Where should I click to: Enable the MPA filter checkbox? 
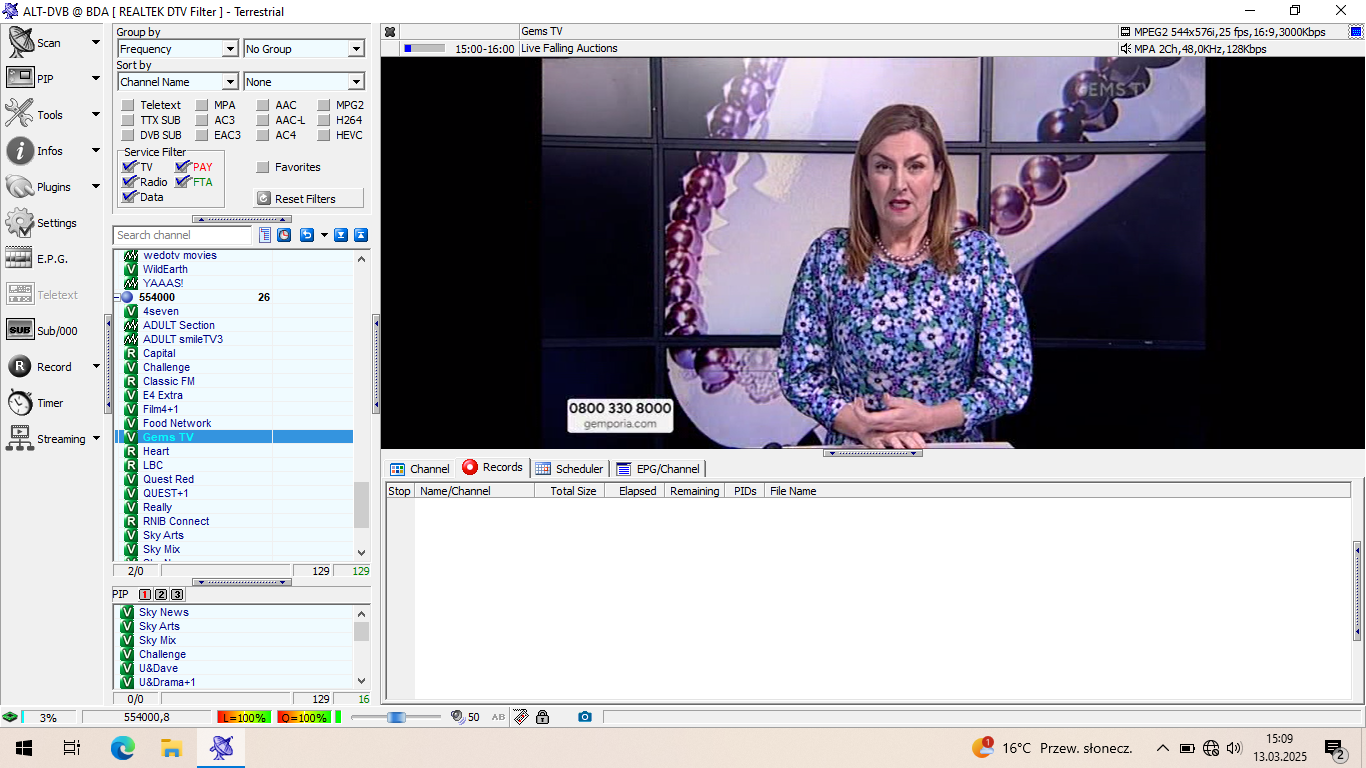[x=202, y=105]
